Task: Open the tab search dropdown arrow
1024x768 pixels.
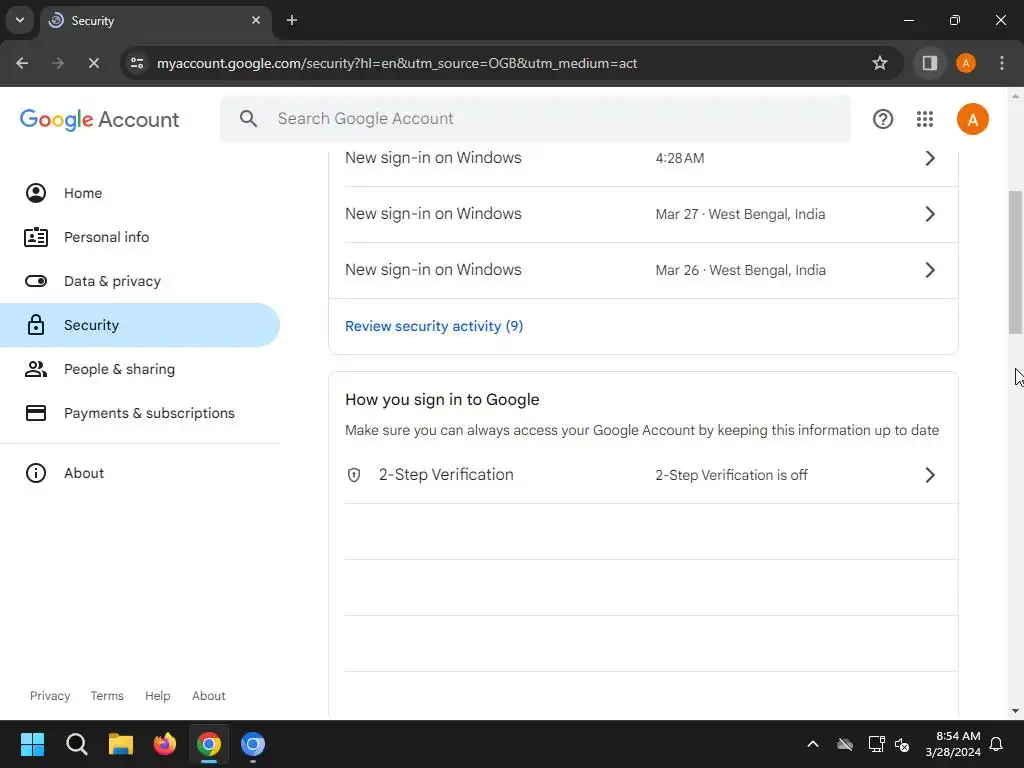Action: tap(20, 20)
